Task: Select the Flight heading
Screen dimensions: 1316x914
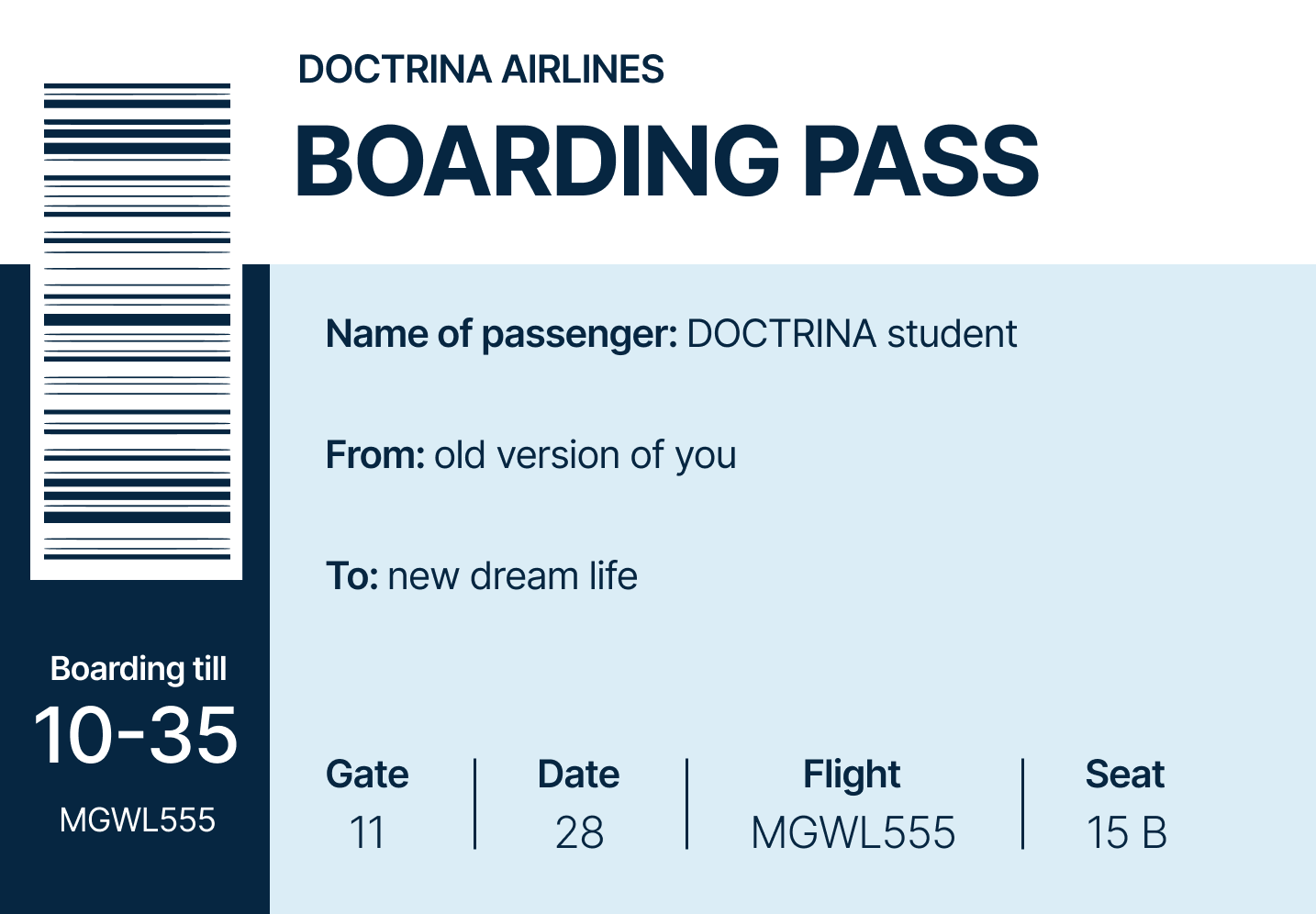Action: pos(852,775)
